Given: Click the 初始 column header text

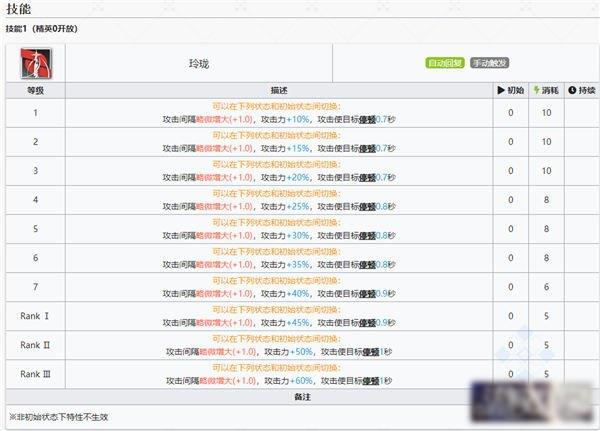Looking at the screenshot, I should pyautogui.click(x=515, y=90).
